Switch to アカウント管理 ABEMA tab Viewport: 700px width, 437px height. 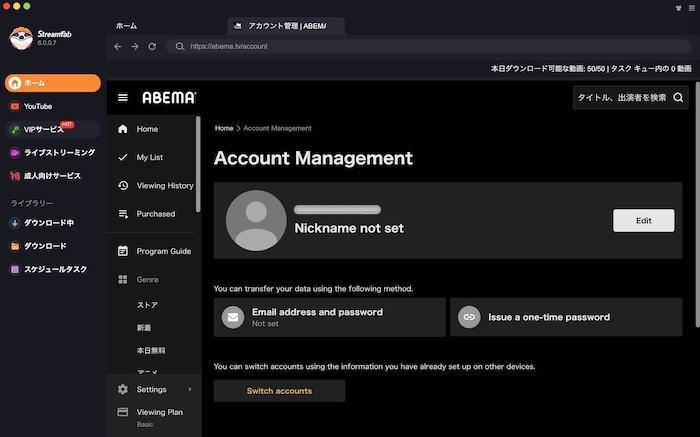[286, 26]
